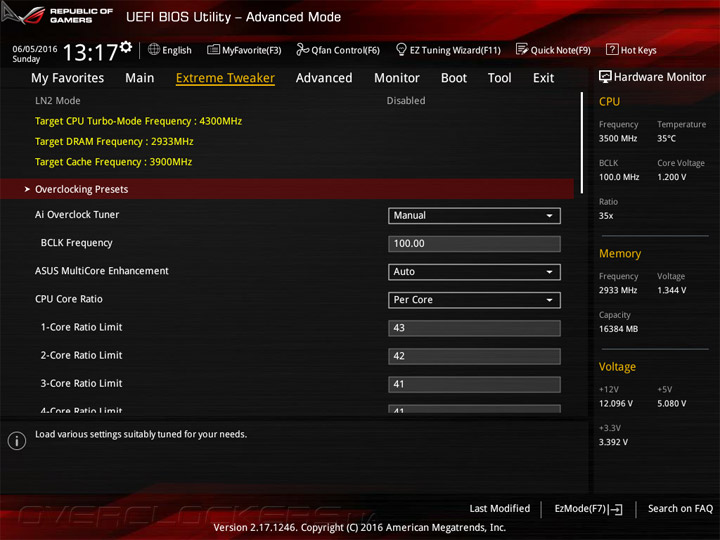The image size is (720, 540).
Task: Click the Hardware Monitor screen icon
Action: 605,77
